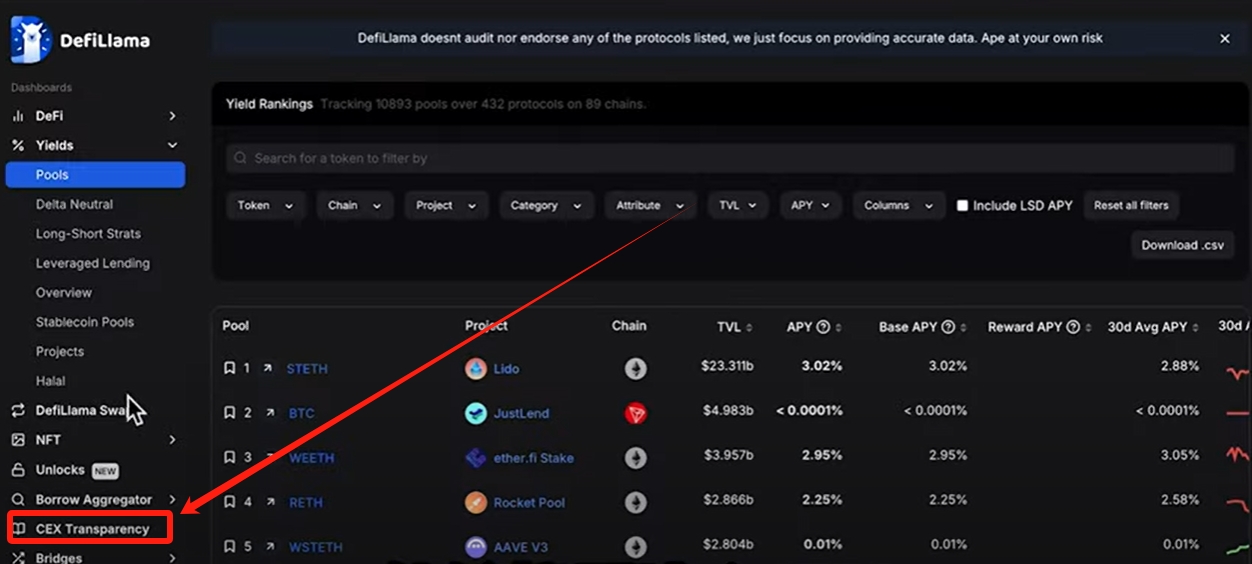Screen dimensions: 1252x564
Task: Click the Unlocks padlock icon
Action: point(18,470)
